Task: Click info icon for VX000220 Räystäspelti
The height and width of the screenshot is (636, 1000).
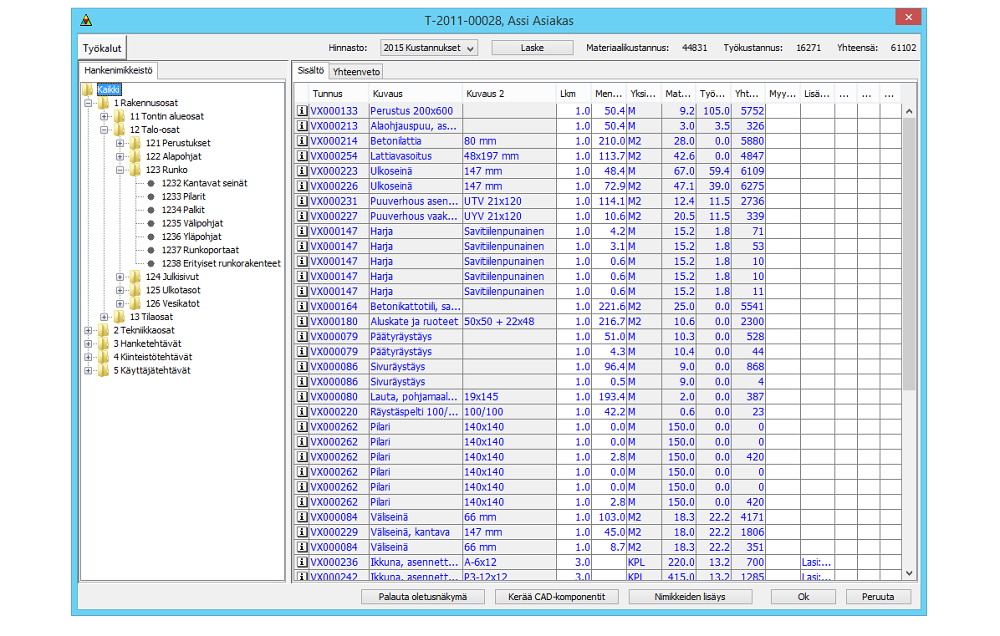Action: [303, 411]
